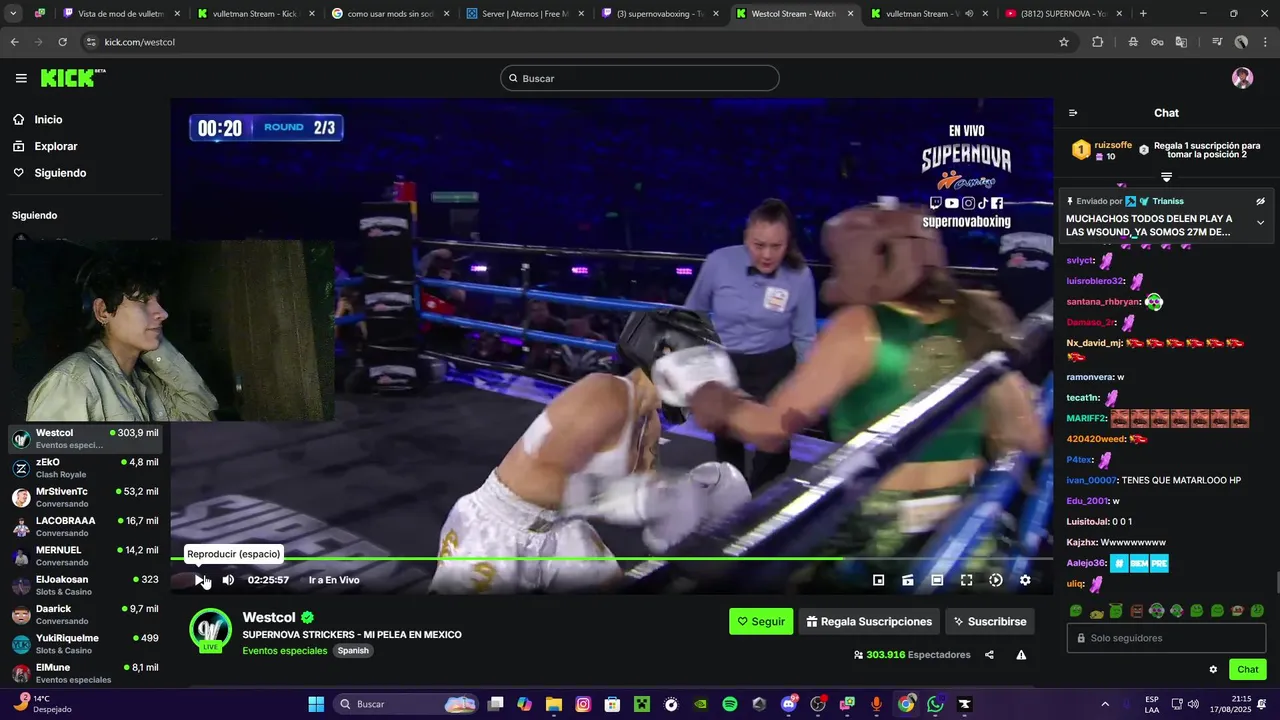This screenshot has height=720, width=1280.
Task: Click ruizsoffe in the gift leaderboard
Action: pyautogui.click(x=1113, y=145)
